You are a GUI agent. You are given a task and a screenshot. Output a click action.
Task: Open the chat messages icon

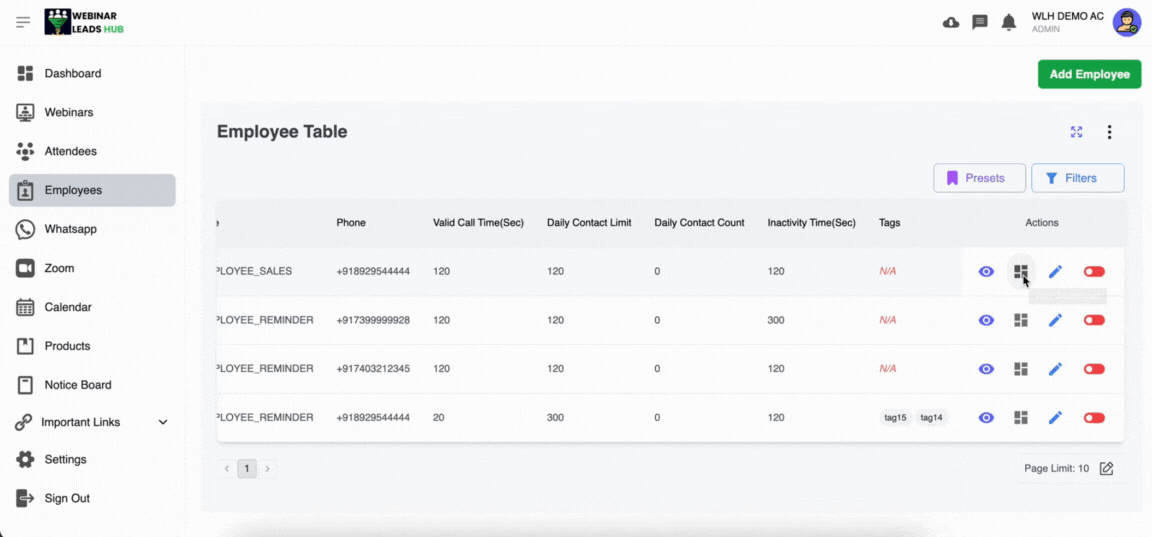[x=980, y=22]
